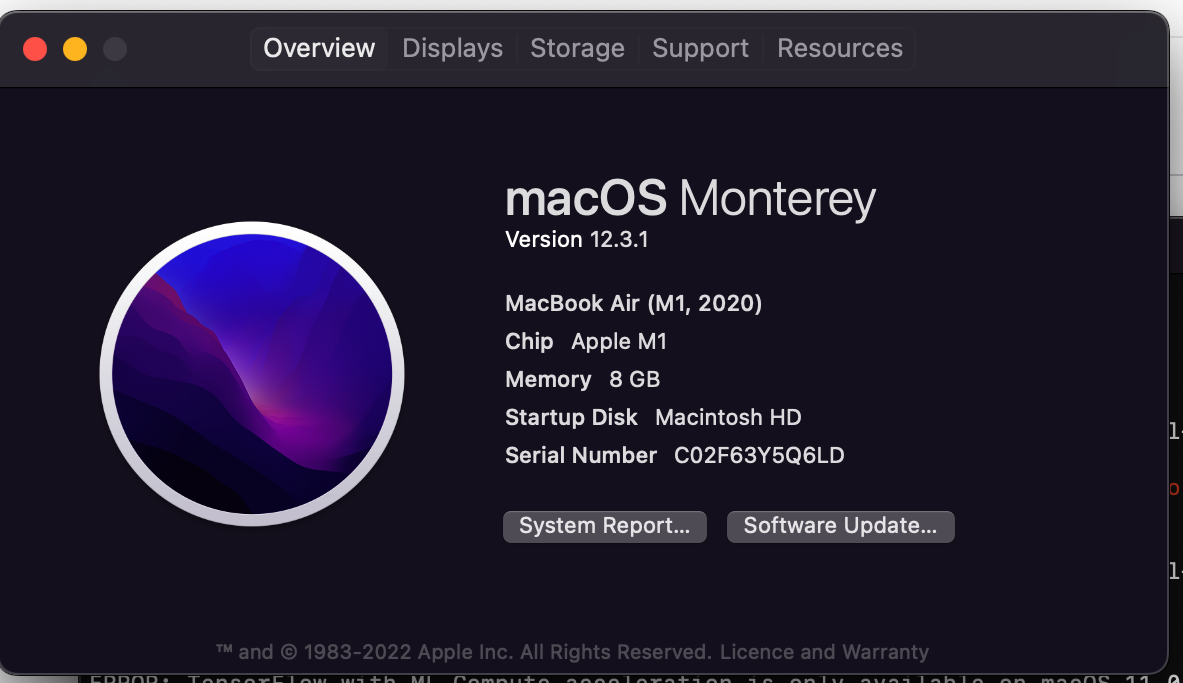Click the serial number C02F63Y5Q6LD
Screen dimensions: 1183x683
click(759, 456)
